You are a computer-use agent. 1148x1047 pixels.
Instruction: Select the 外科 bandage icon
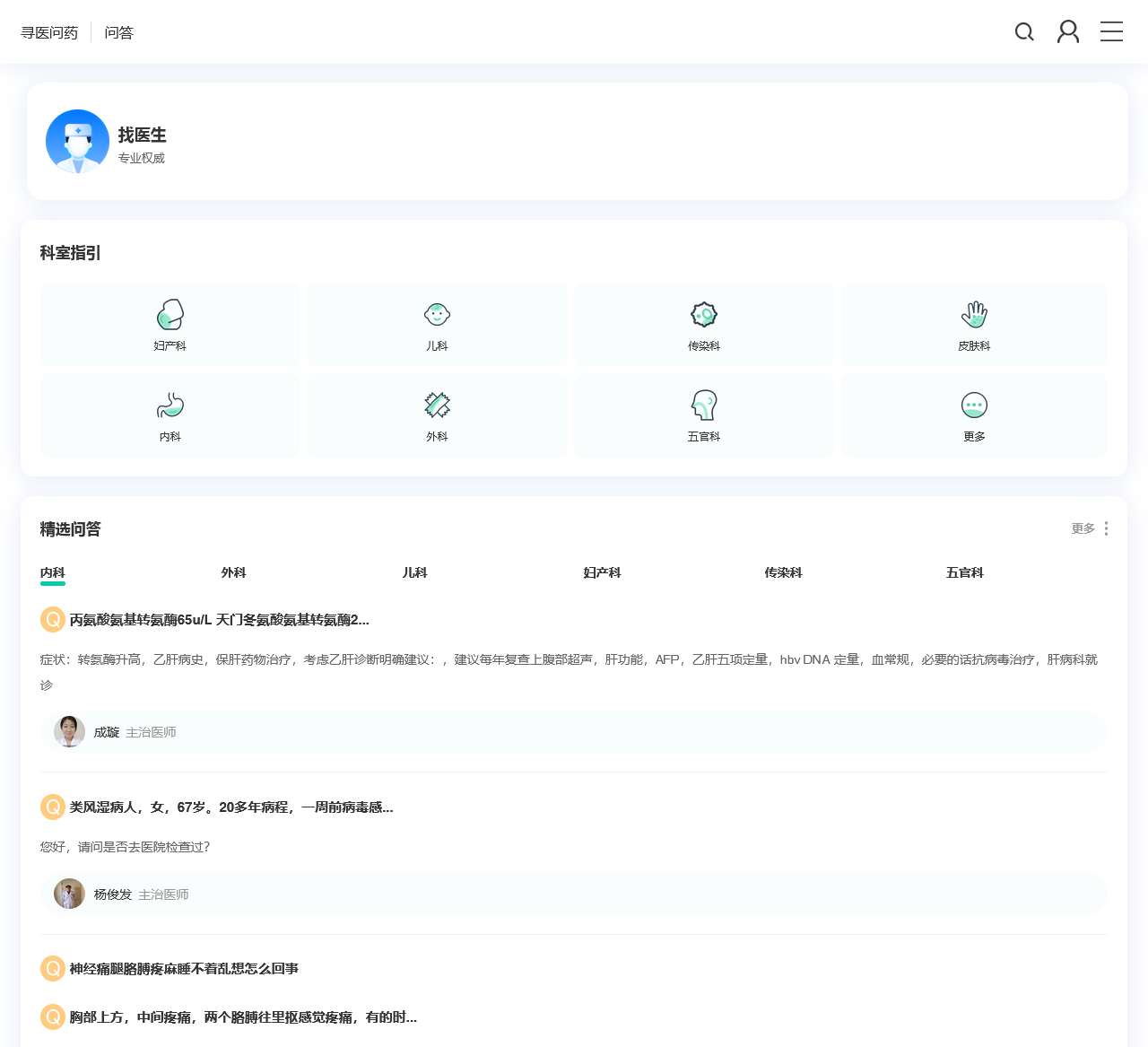(x=437, y=406)
